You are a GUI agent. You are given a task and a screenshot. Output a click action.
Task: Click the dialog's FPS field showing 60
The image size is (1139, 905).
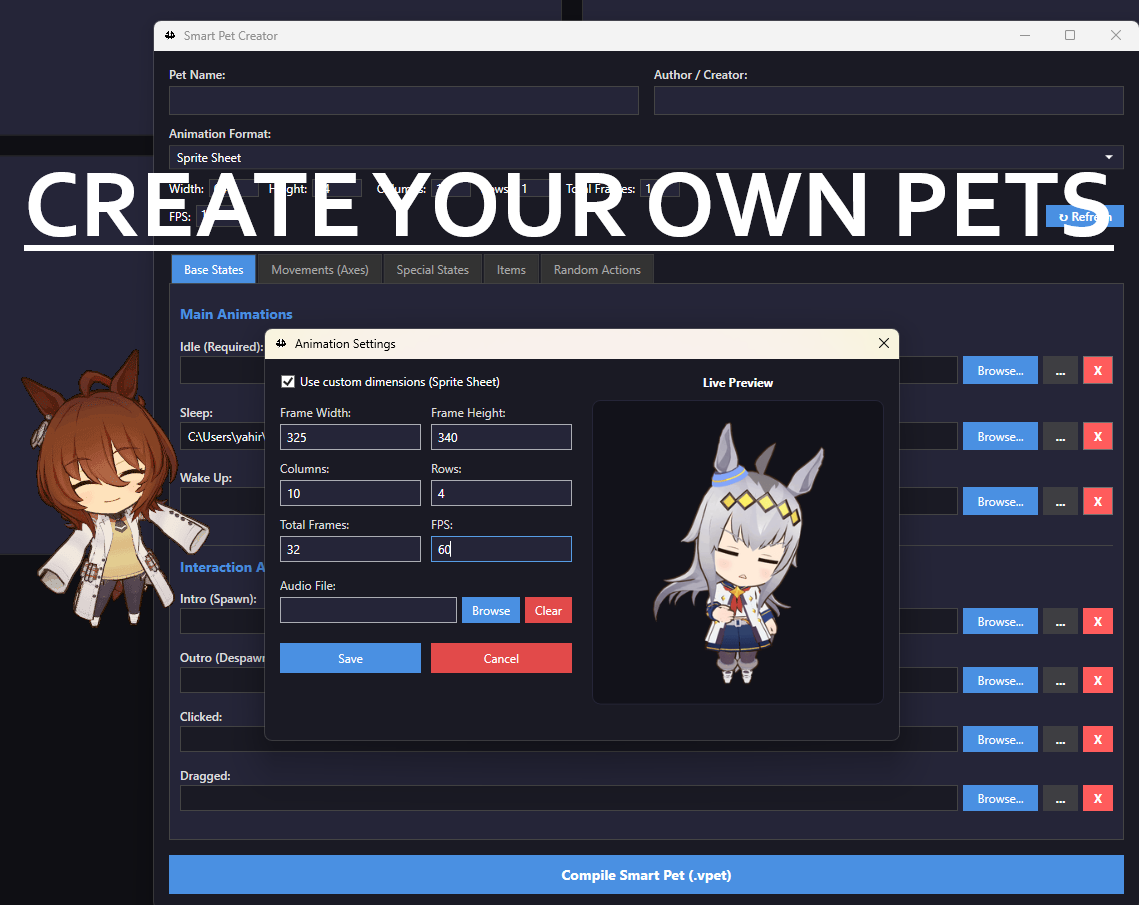[501, 549]
